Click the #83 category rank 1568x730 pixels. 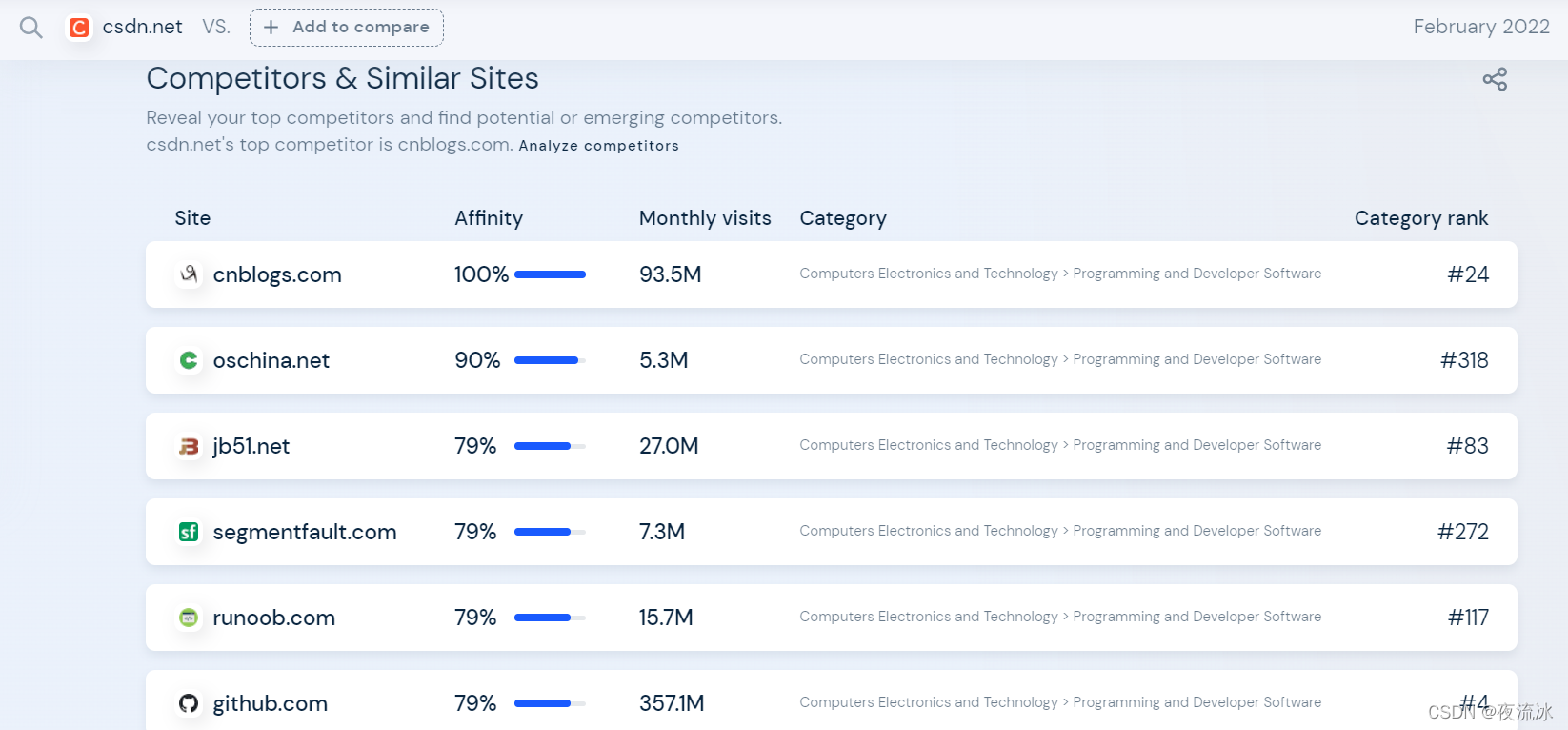[1468, 446]
